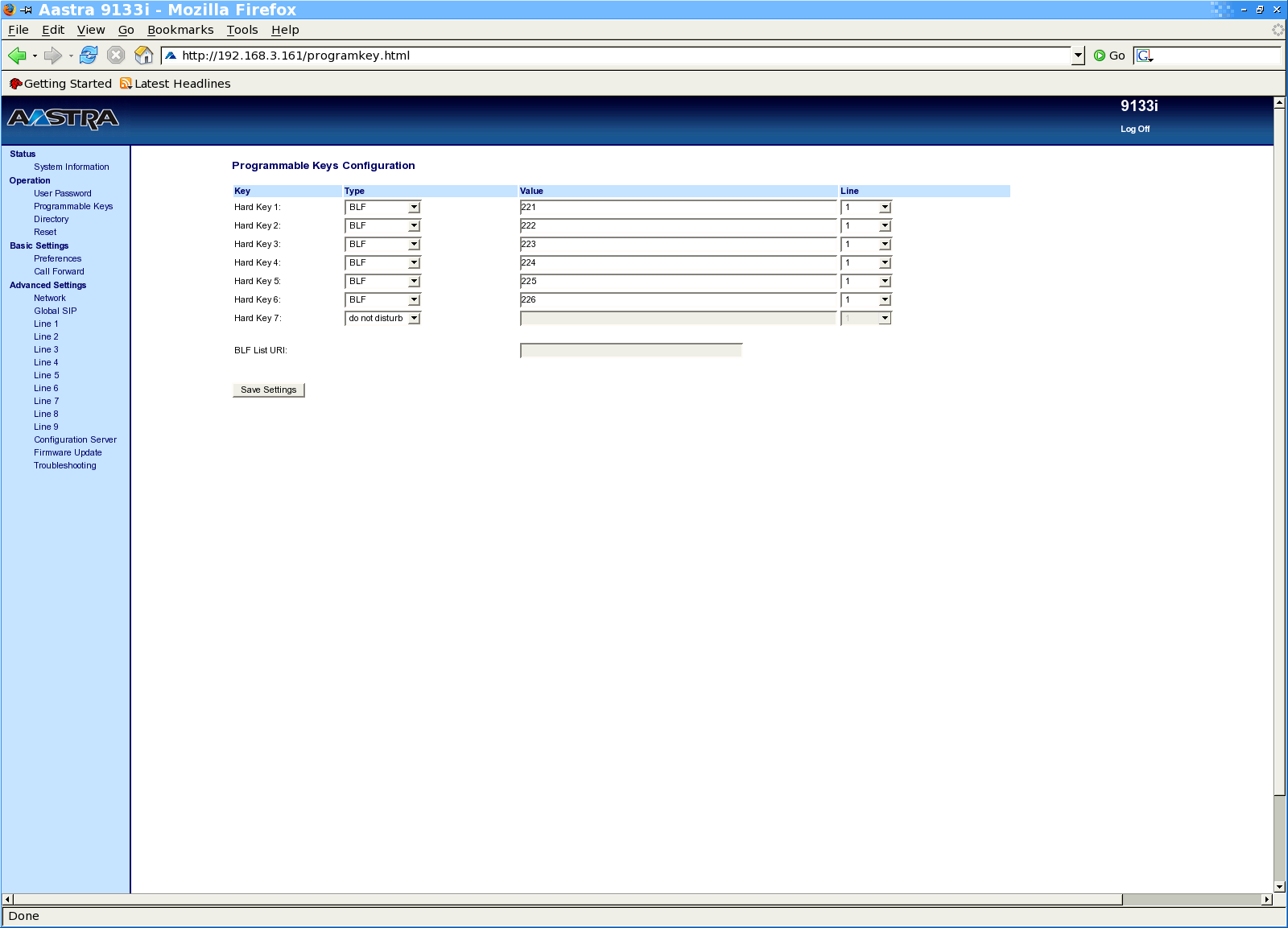Open the Configuration Server link
Screen dimensions: 1288x928
76,440
